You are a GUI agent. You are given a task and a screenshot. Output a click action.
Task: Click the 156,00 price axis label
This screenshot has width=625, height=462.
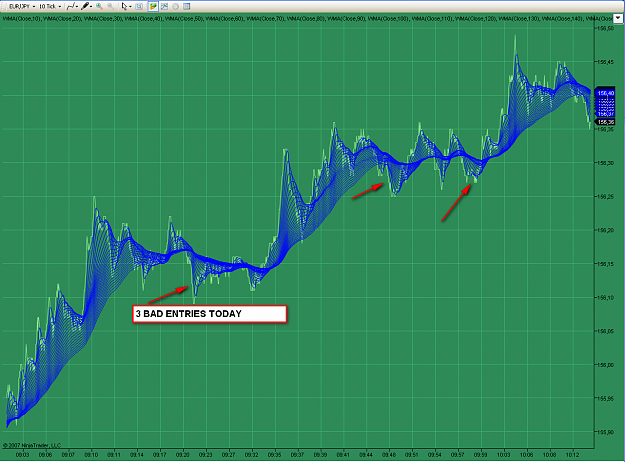click(605, 365)
